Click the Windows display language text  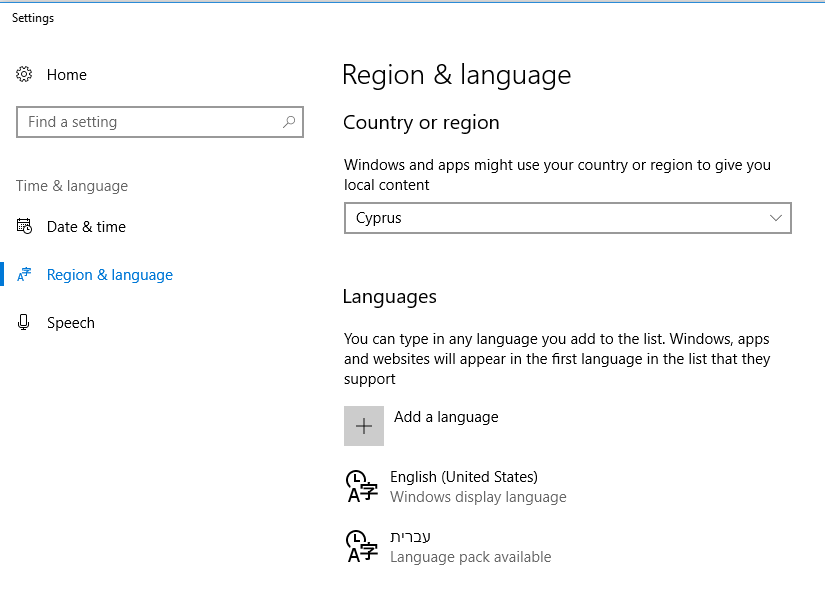pos(478,497)
